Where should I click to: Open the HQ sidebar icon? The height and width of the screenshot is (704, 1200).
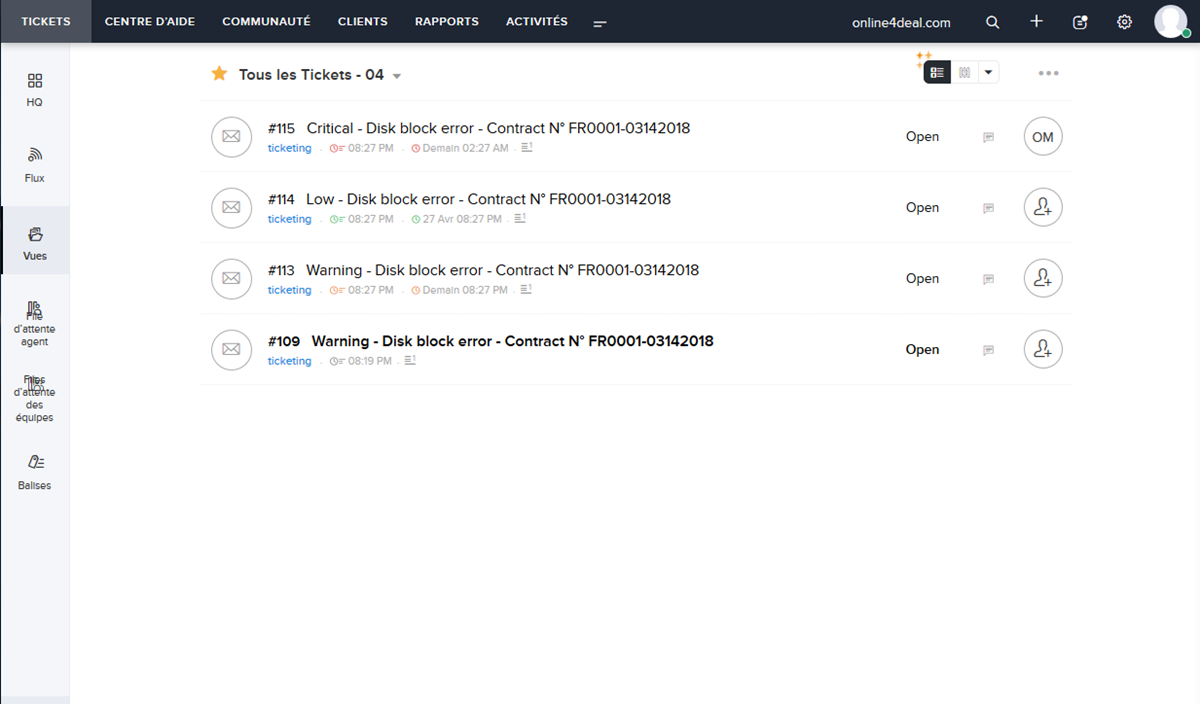tap(34, 82)
